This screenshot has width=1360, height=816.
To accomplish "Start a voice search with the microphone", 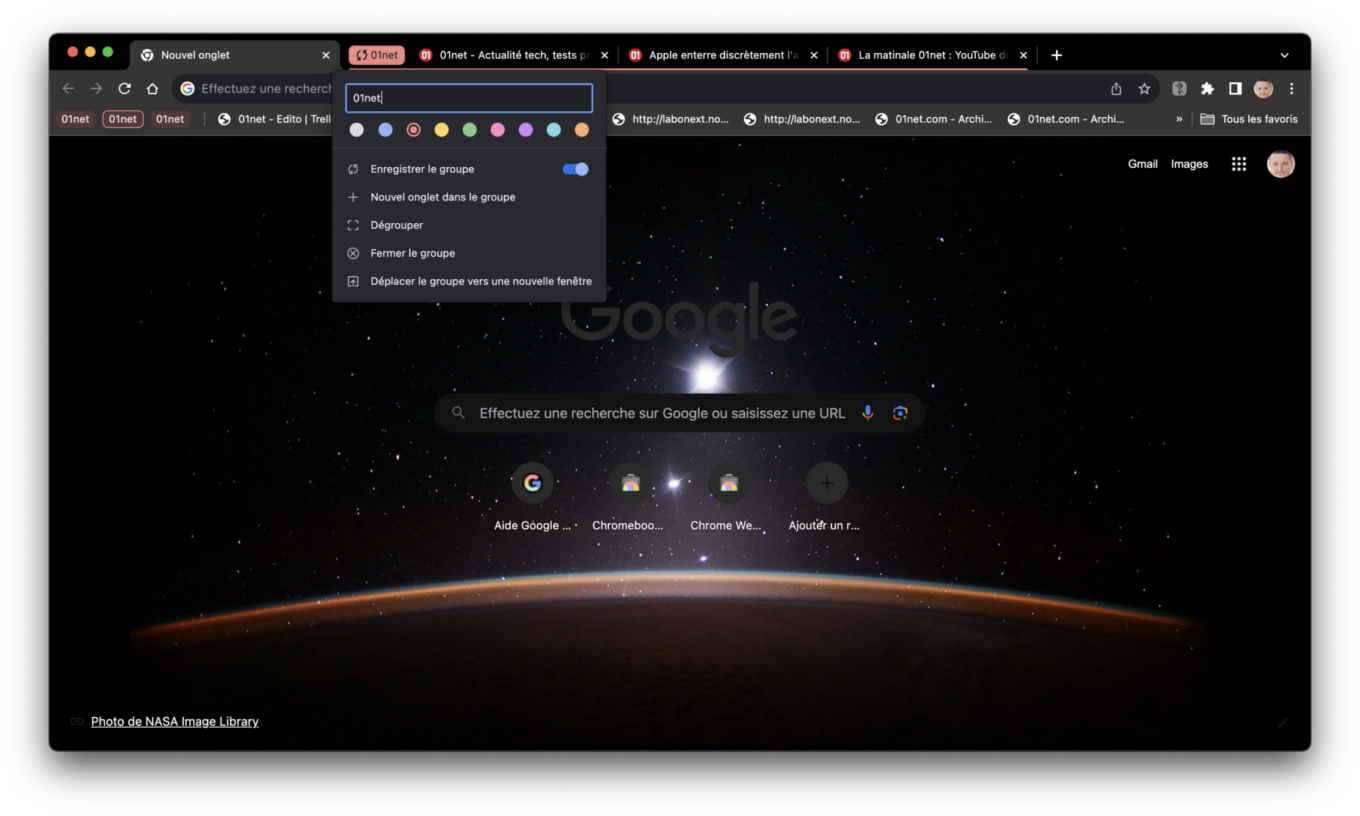I will point(867,413).
